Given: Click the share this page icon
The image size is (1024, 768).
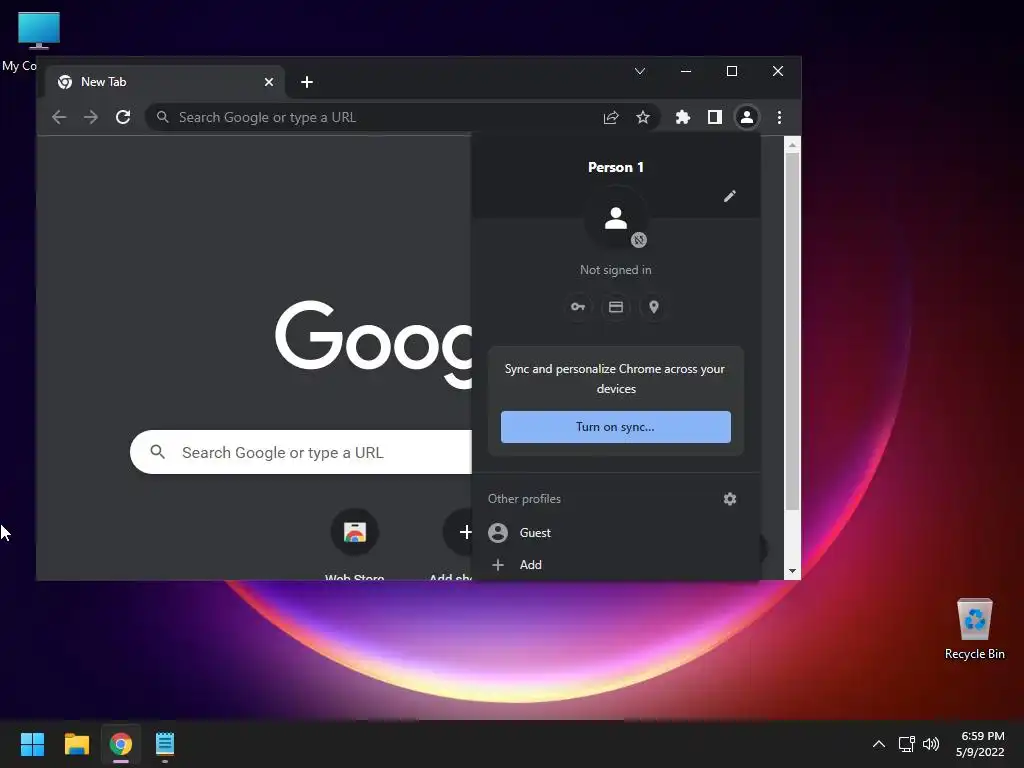Looking at the screenshot, I should click(611, 117).
